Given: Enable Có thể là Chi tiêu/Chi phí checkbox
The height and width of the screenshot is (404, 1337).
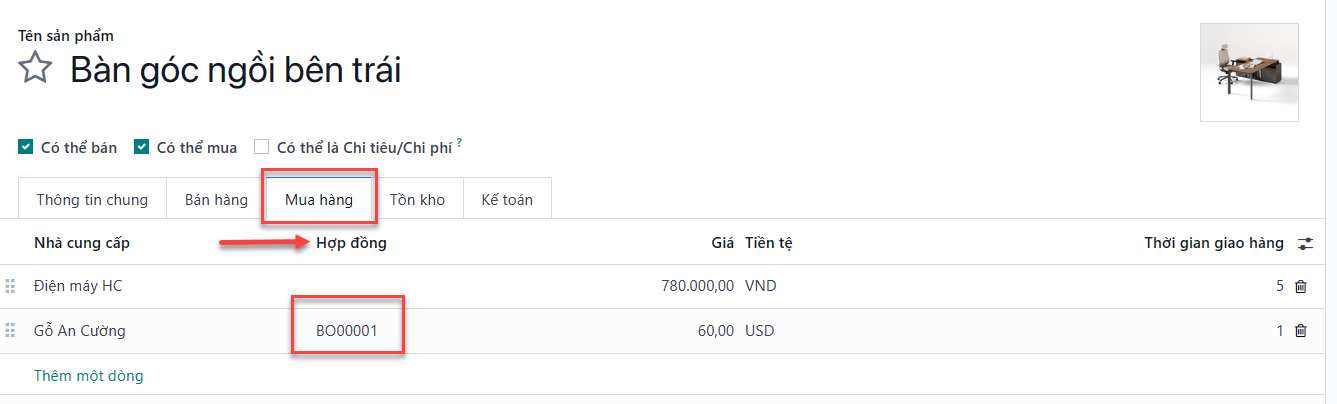Looking at the screenshot, I should pyautogui.click(x=261, y=147).
